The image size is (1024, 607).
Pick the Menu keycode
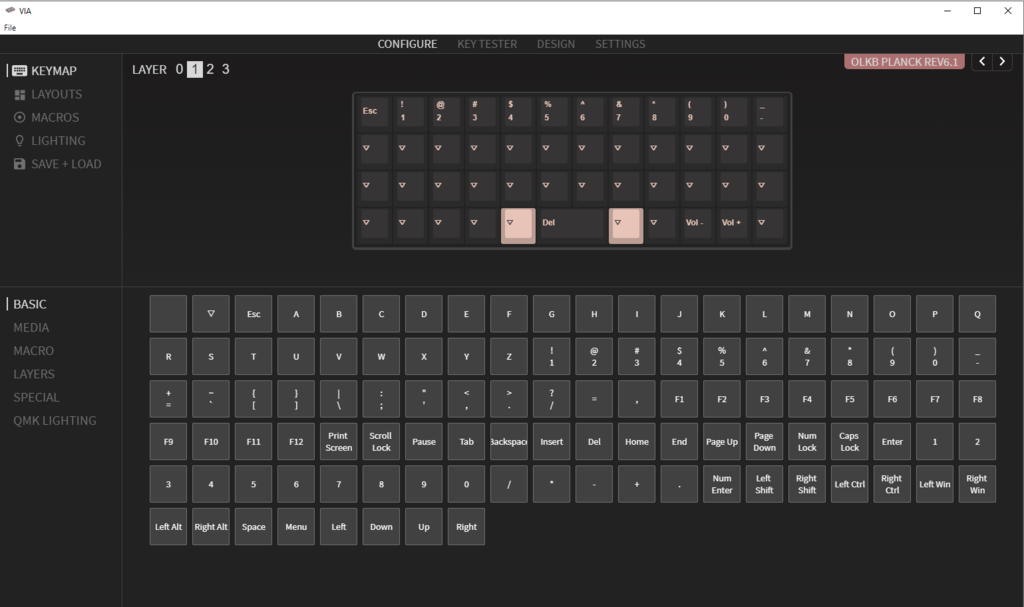[x=296, y=527]
